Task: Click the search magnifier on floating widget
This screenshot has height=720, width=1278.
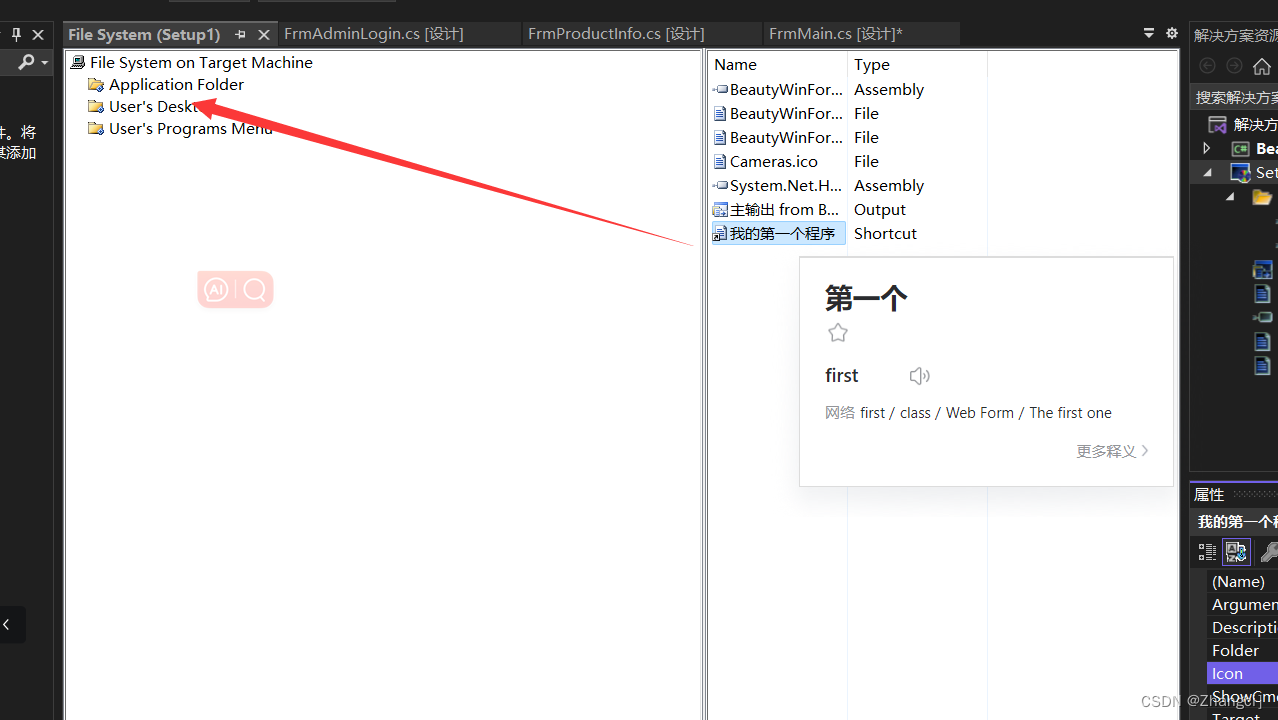Action: (x=255, y=290)
